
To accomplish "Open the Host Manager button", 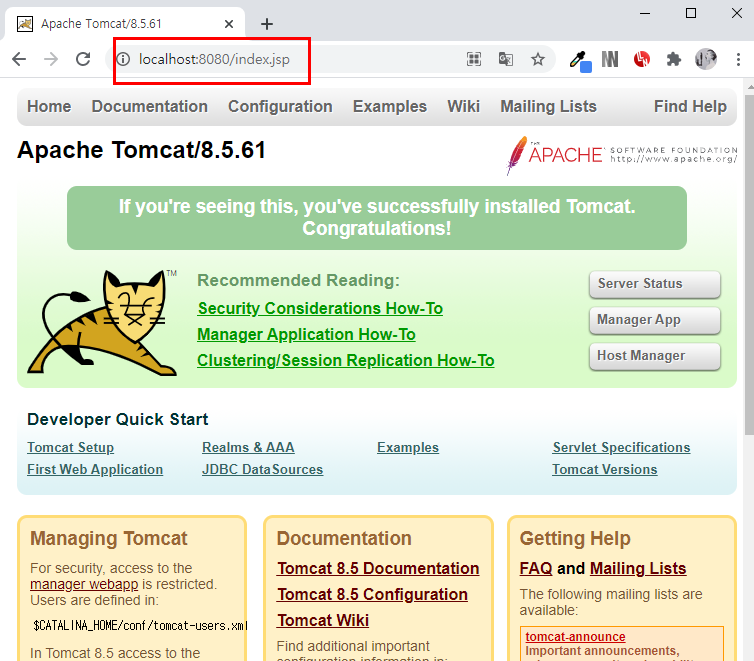I will pyautogui.click(x=655, y=356).
